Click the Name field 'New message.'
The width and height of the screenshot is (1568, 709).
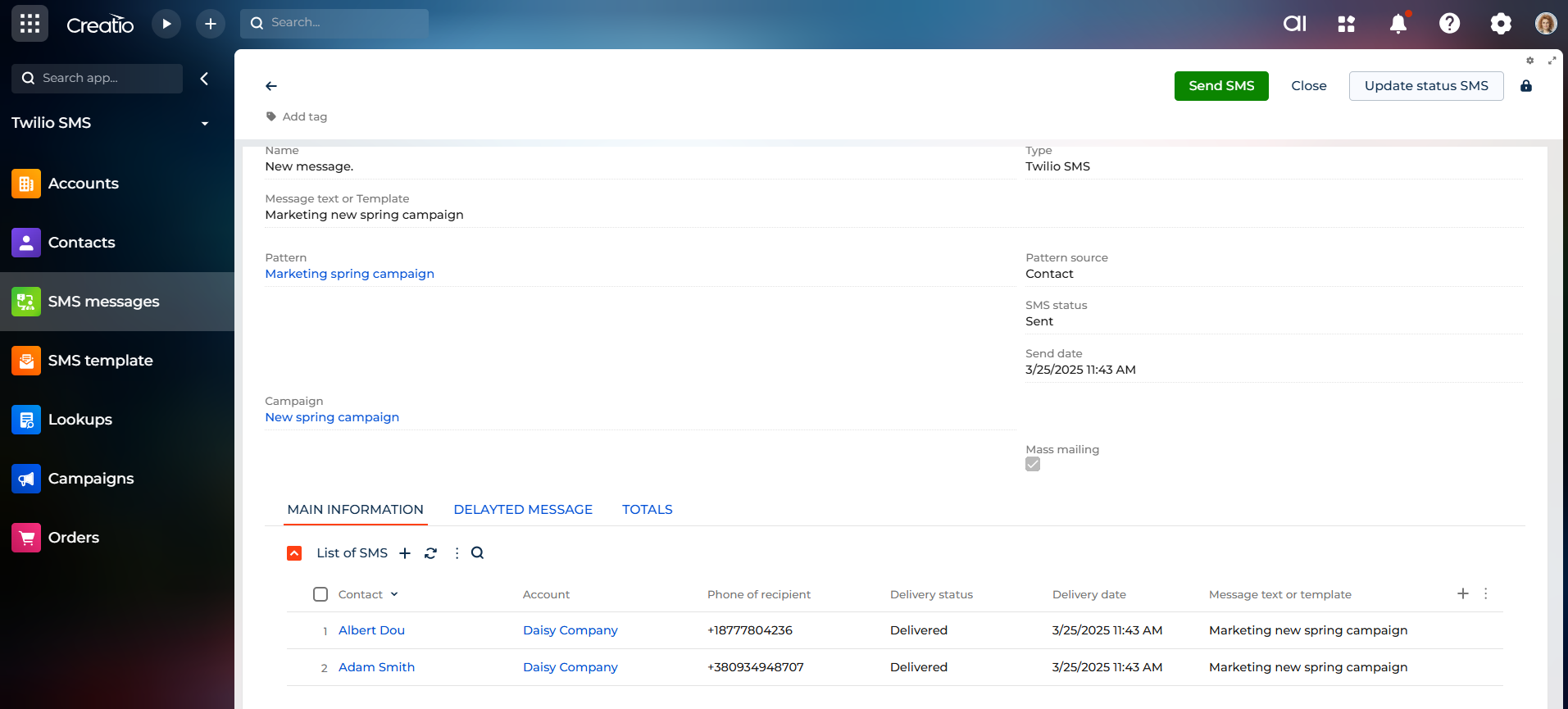tap(639, 166)
